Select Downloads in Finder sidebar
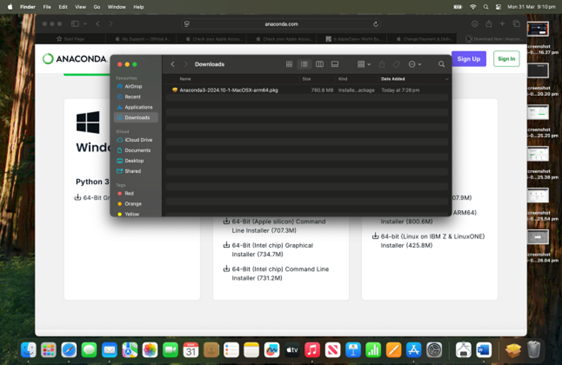 click(136, 118)
